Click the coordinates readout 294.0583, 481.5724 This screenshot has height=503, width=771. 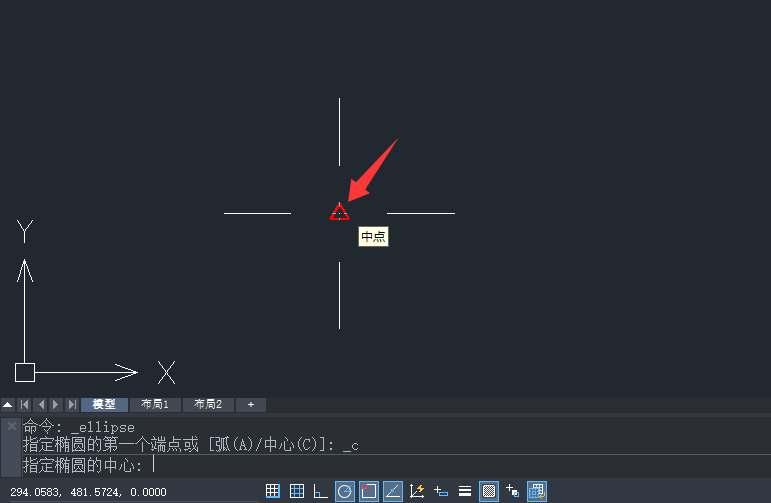(89, 492)
